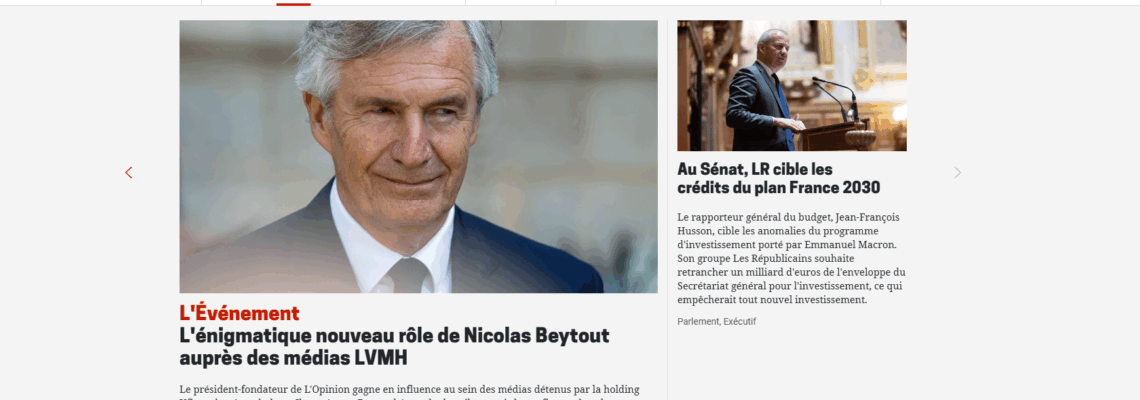Click the Senate summary mentioning Jean-François Husson

click(792, 258)
